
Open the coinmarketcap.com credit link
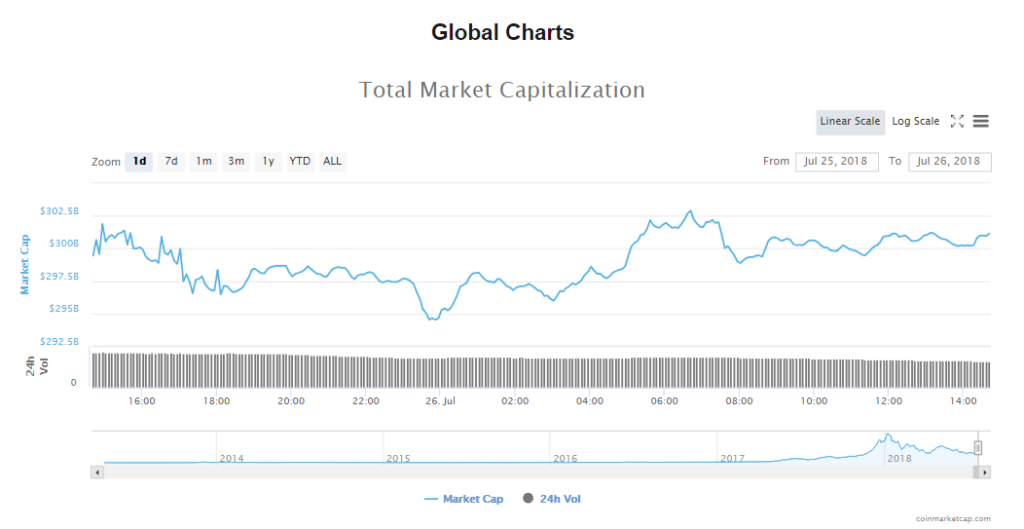[953, 519]
